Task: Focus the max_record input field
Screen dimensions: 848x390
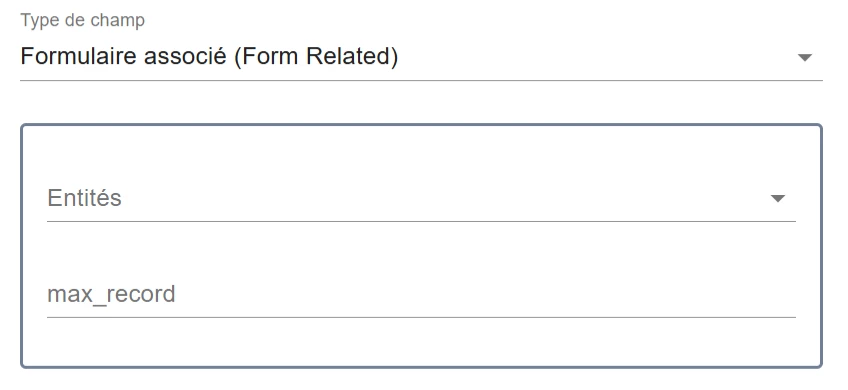Action: [x=421, y=295]
